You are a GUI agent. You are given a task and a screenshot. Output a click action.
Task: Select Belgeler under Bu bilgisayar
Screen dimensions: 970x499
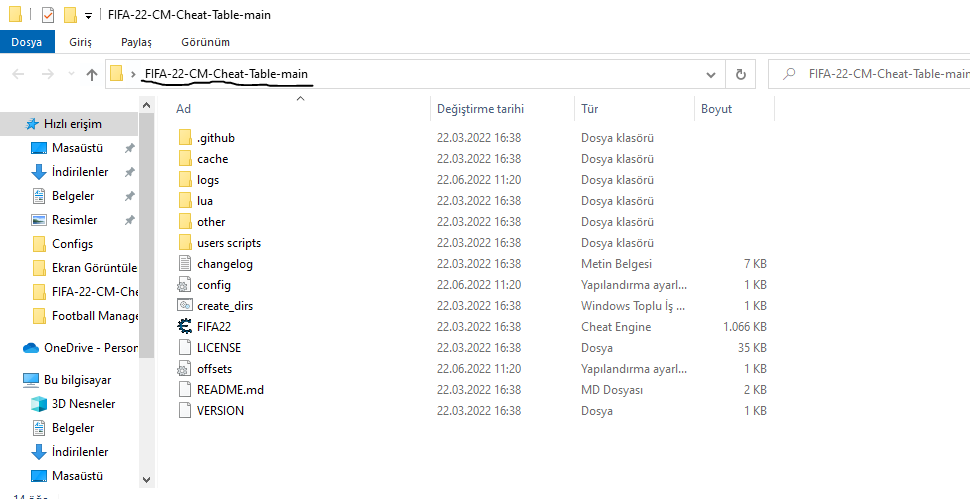[73, 428]
